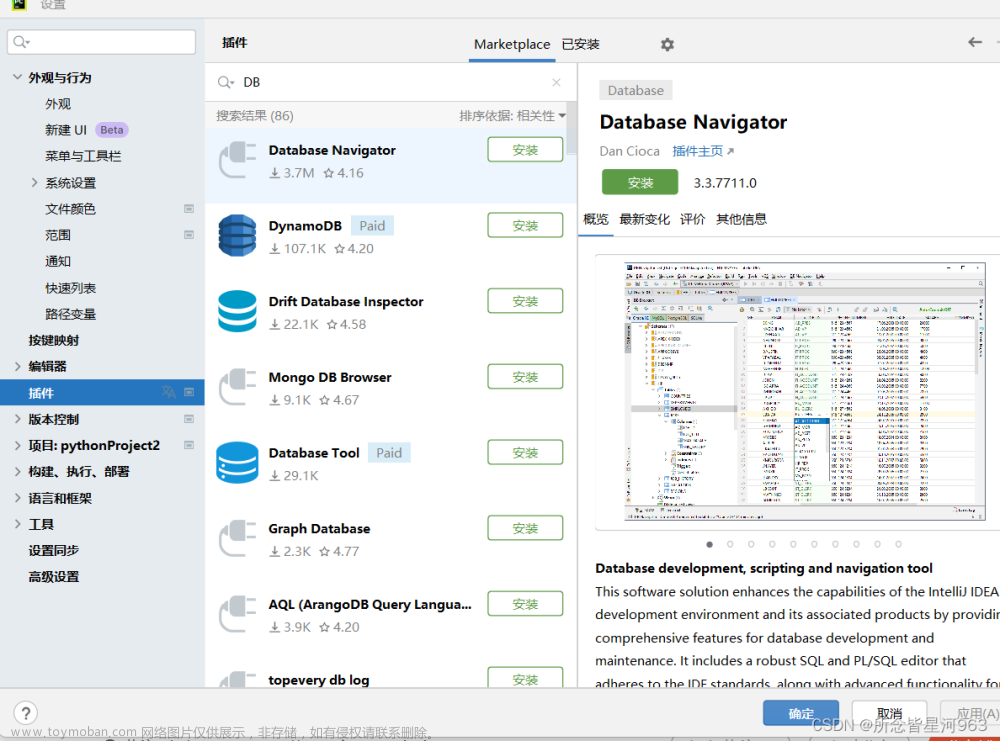Select 快速列表 settings item
The height and width of the screenshot is (741, 1000).
point(70,288)
